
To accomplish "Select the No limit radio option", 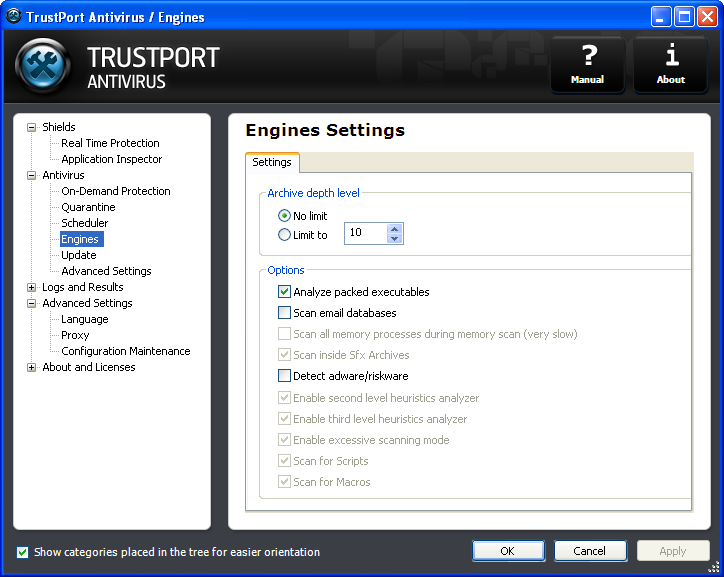I will (x=284, y=216).
